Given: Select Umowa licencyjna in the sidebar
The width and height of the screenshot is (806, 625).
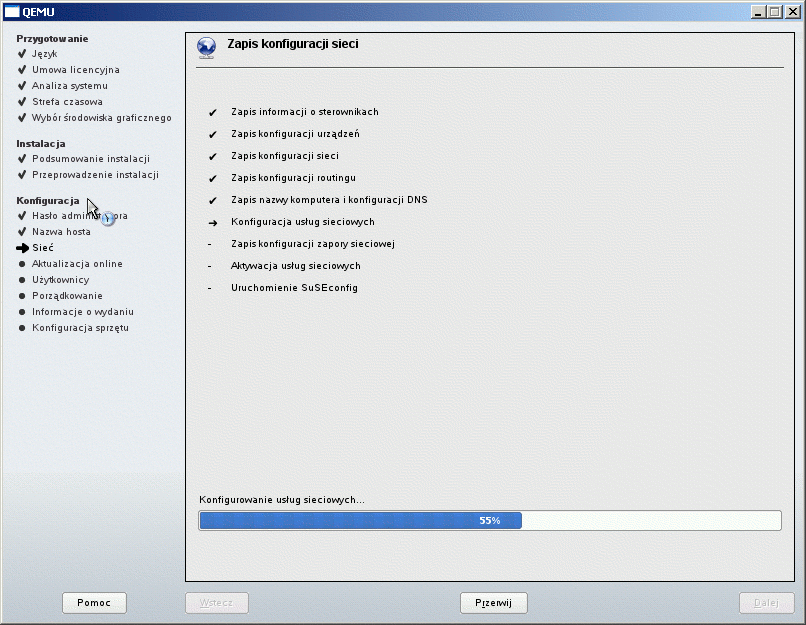Looking at the screenshot, I should click(75, 70).
